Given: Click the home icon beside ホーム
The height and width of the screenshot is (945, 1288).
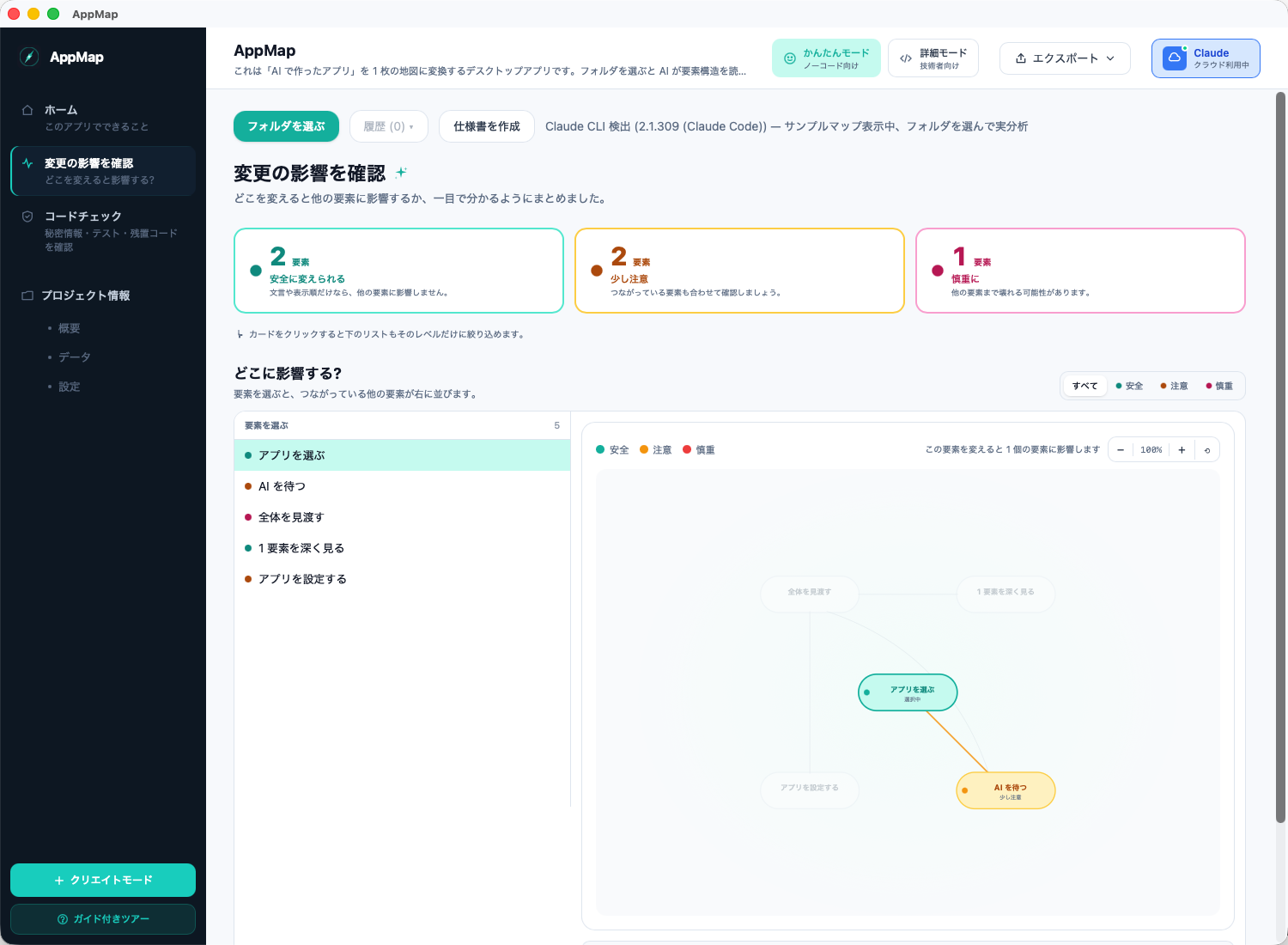Looking at the screenshot, I should tap(27, 110).
